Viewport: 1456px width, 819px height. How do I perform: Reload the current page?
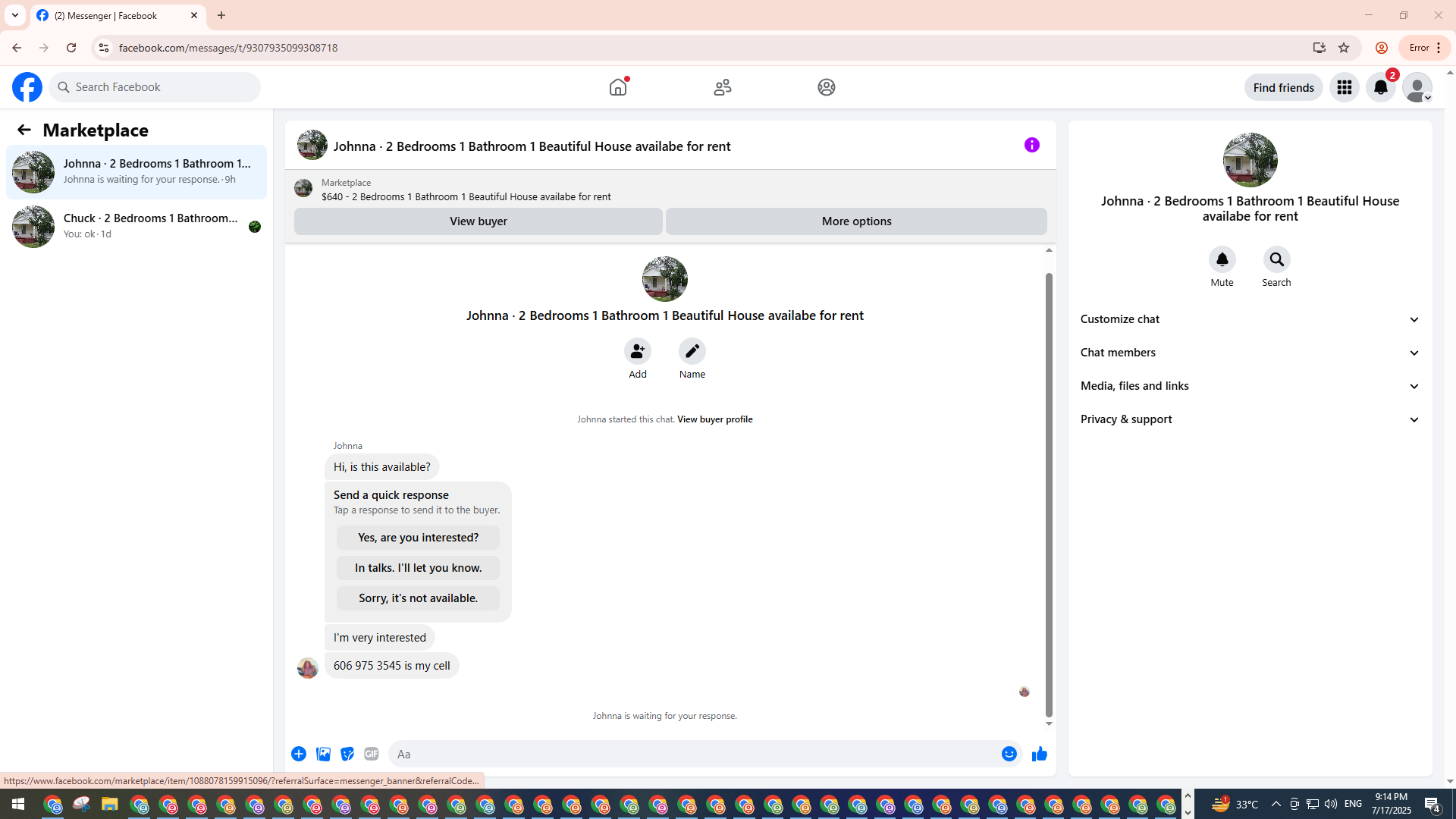(71, 48)
